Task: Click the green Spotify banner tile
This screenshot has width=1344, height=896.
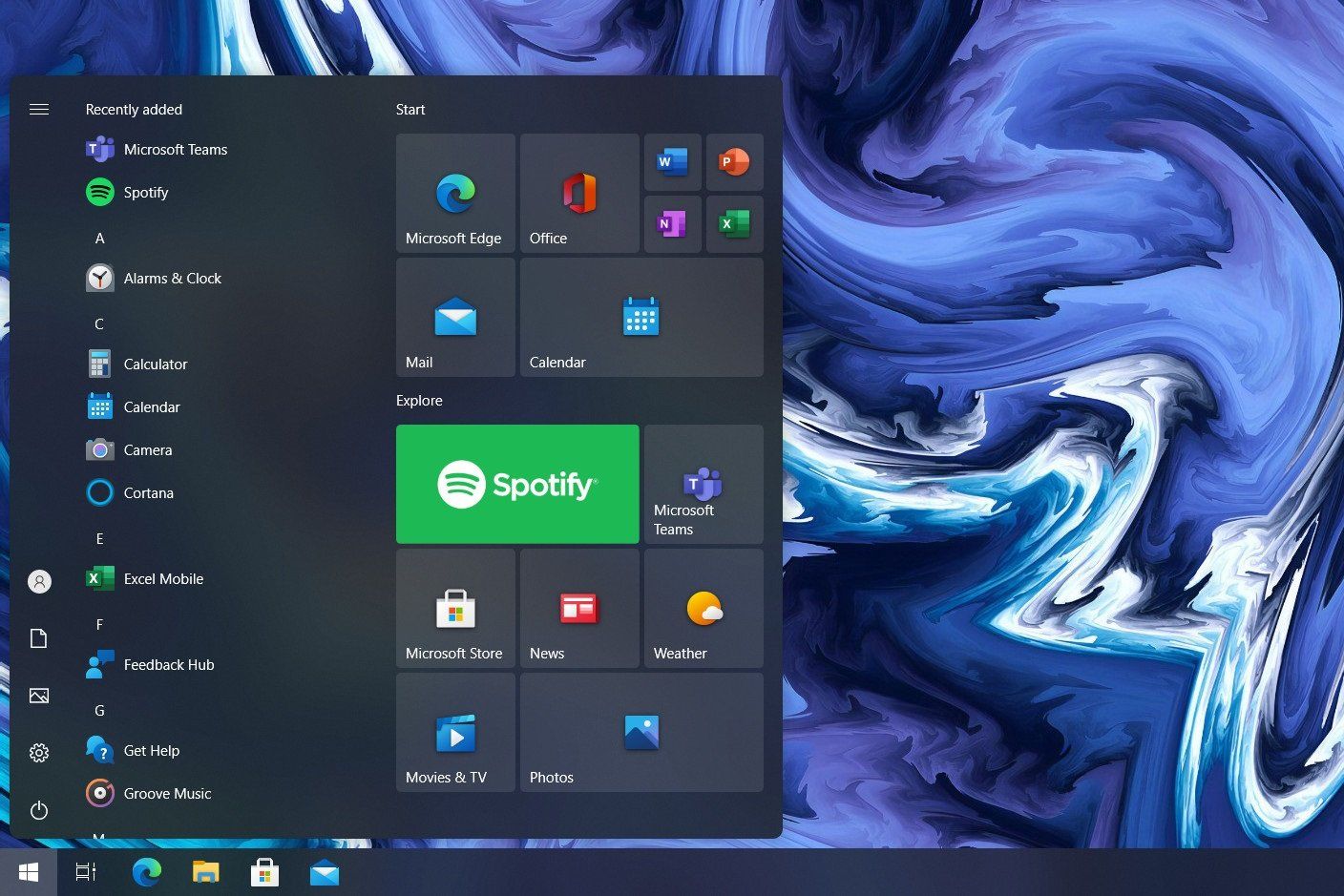Action: [x=517, y=484]
